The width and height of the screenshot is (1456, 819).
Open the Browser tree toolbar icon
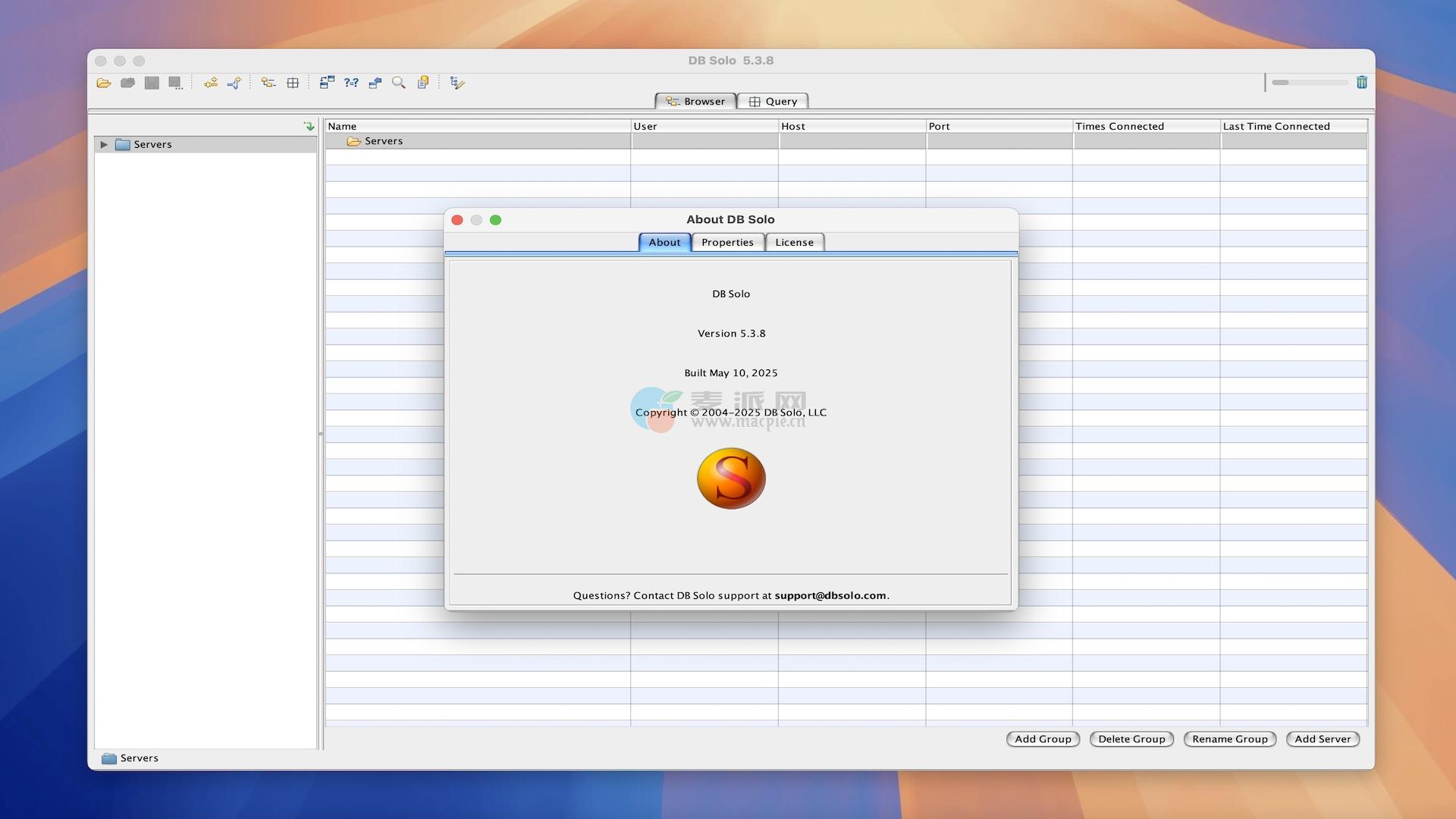tap(268, 83)
